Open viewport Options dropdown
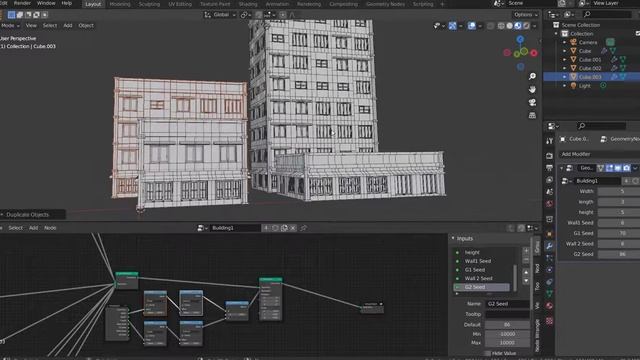Viewport: 640px width, 360px height. (x=526, y=15)
